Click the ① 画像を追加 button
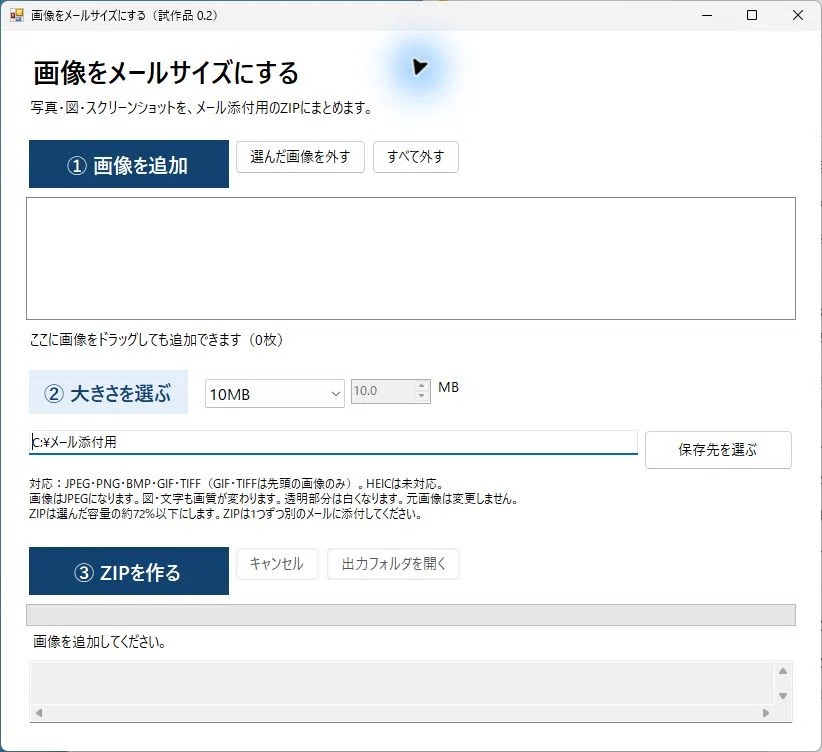 tap(129, 164)
